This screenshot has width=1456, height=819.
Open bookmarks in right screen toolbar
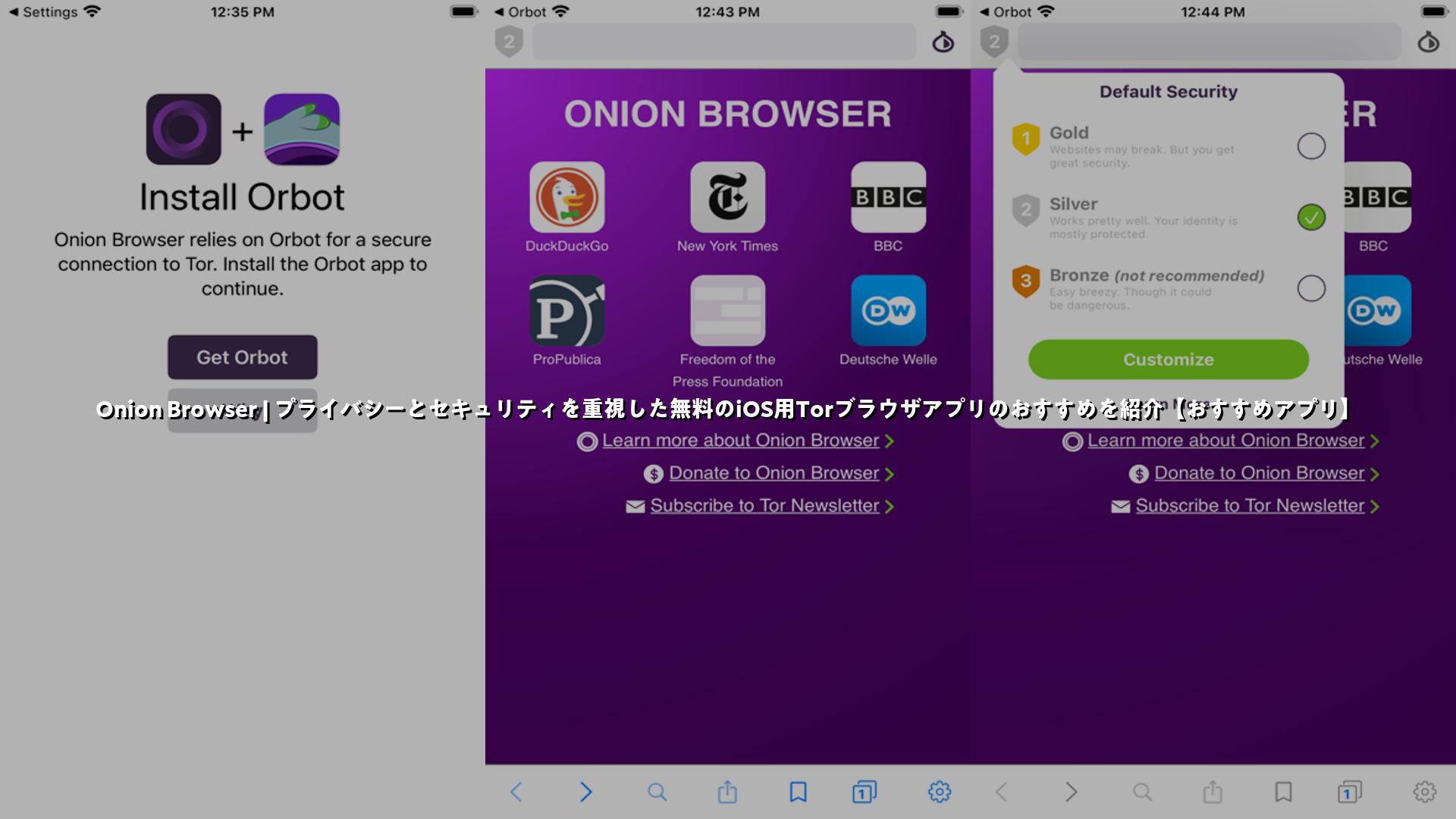click(x=1283, y=792)
